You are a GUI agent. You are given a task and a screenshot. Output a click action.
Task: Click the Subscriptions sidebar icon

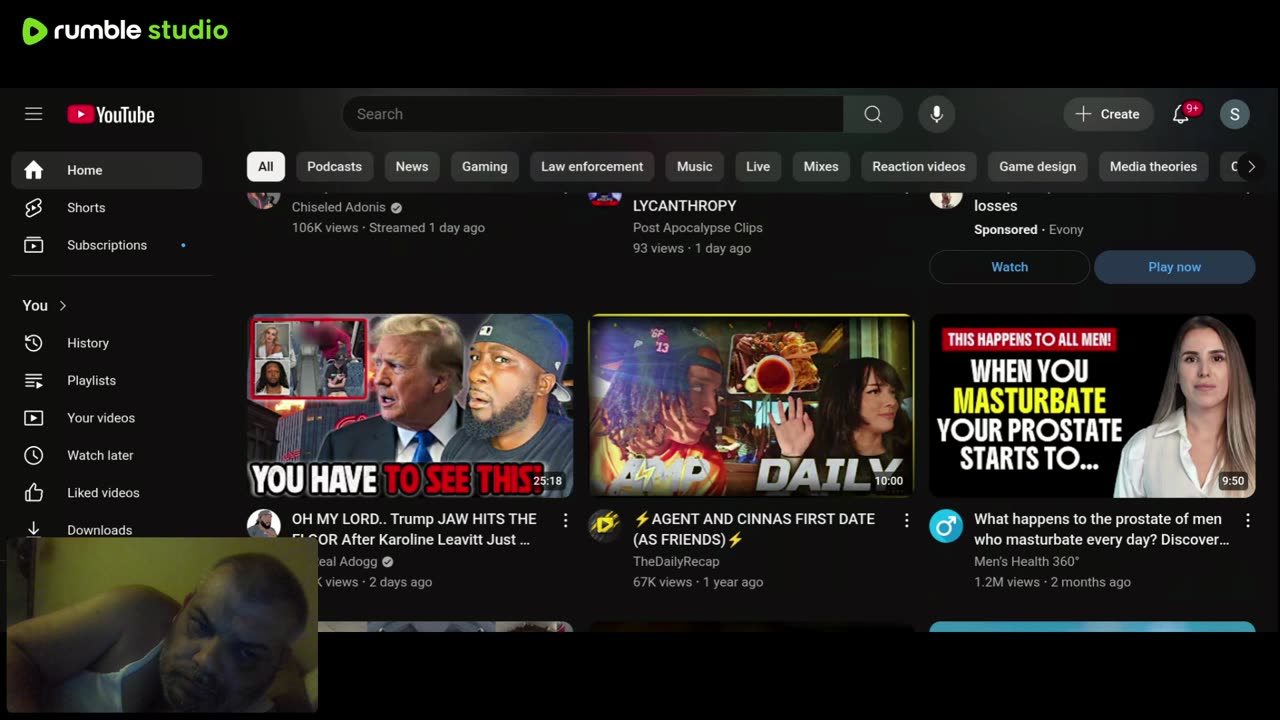34,245
